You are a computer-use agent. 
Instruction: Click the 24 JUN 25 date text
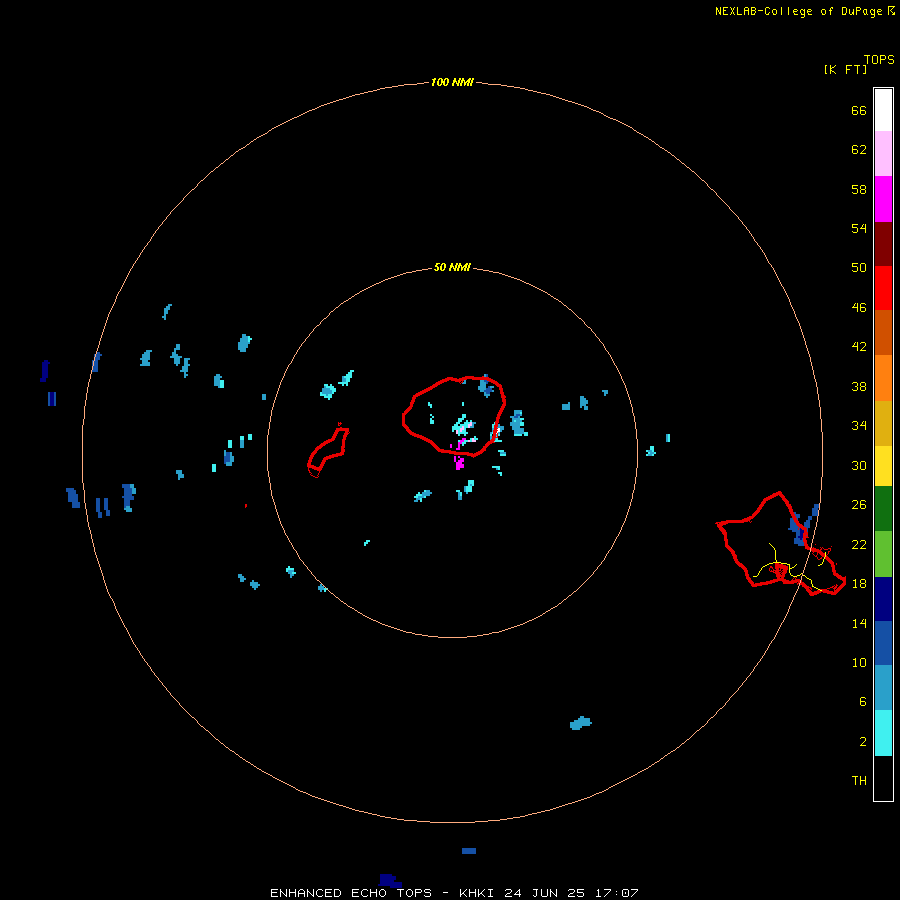pyautogui.click(x=544, y=893)
